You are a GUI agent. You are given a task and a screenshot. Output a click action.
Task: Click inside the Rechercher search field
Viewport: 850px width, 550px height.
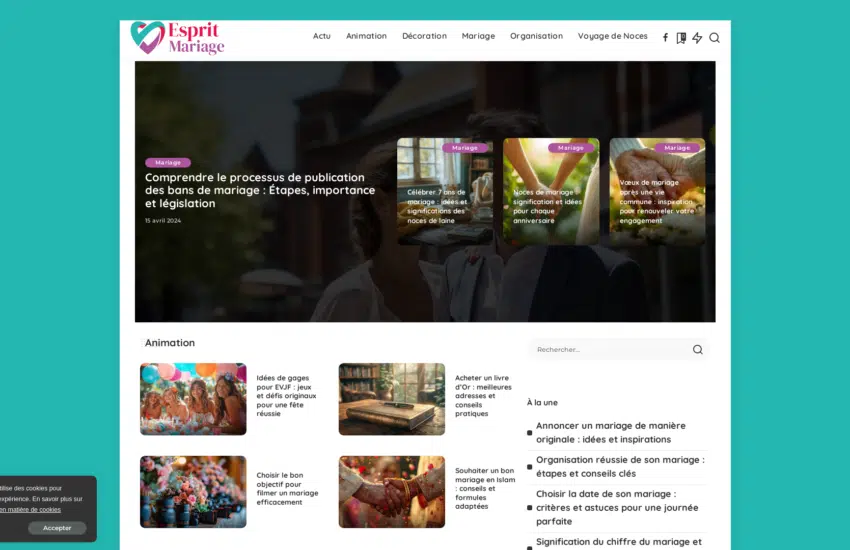(605, 350)
